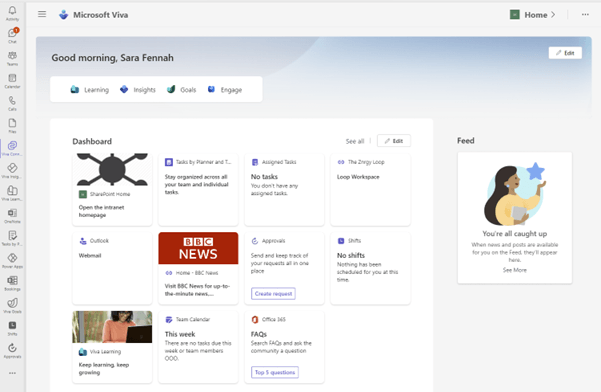
Task: Open Files in the sidebar
Action: pos(12,125)
